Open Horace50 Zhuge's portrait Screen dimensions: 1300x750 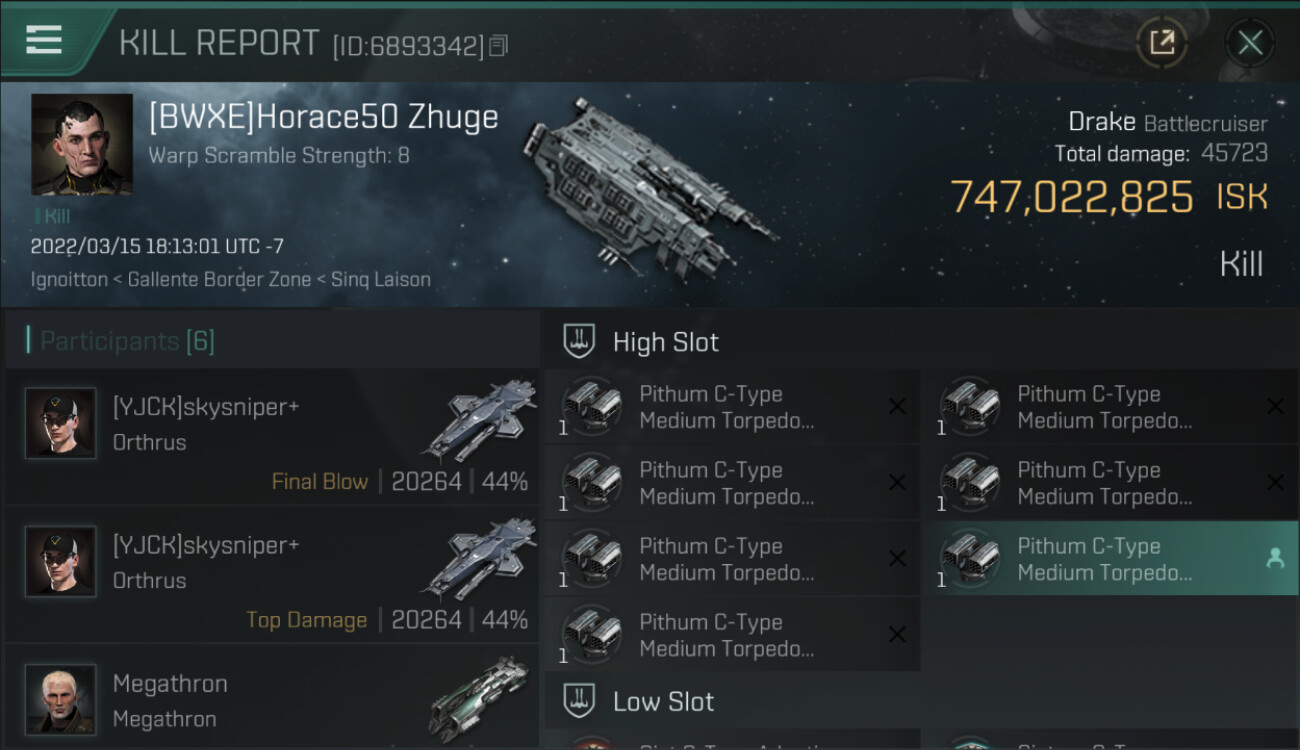coord(82,144)
